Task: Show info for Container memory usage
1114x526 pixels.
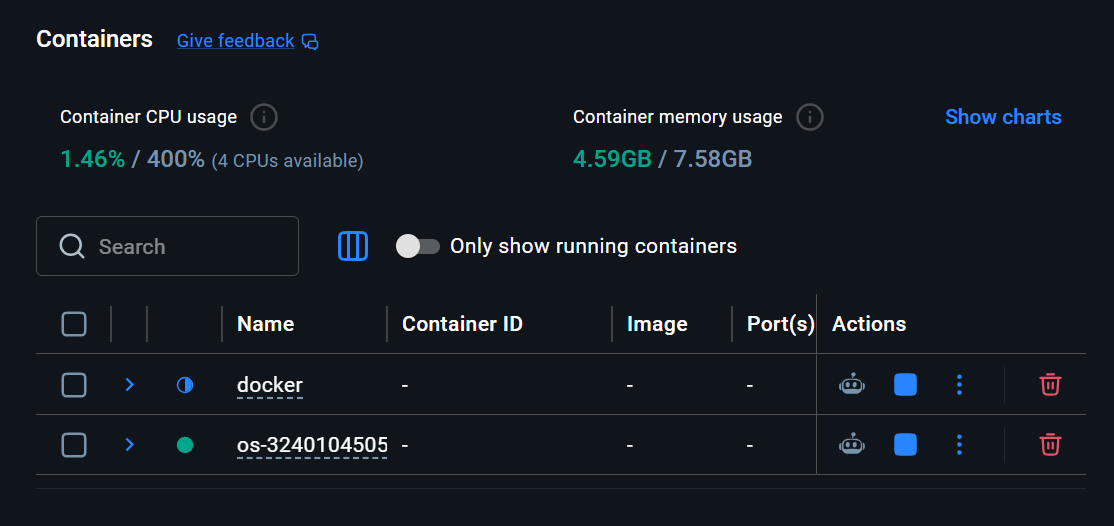Action: click(809, 117)
